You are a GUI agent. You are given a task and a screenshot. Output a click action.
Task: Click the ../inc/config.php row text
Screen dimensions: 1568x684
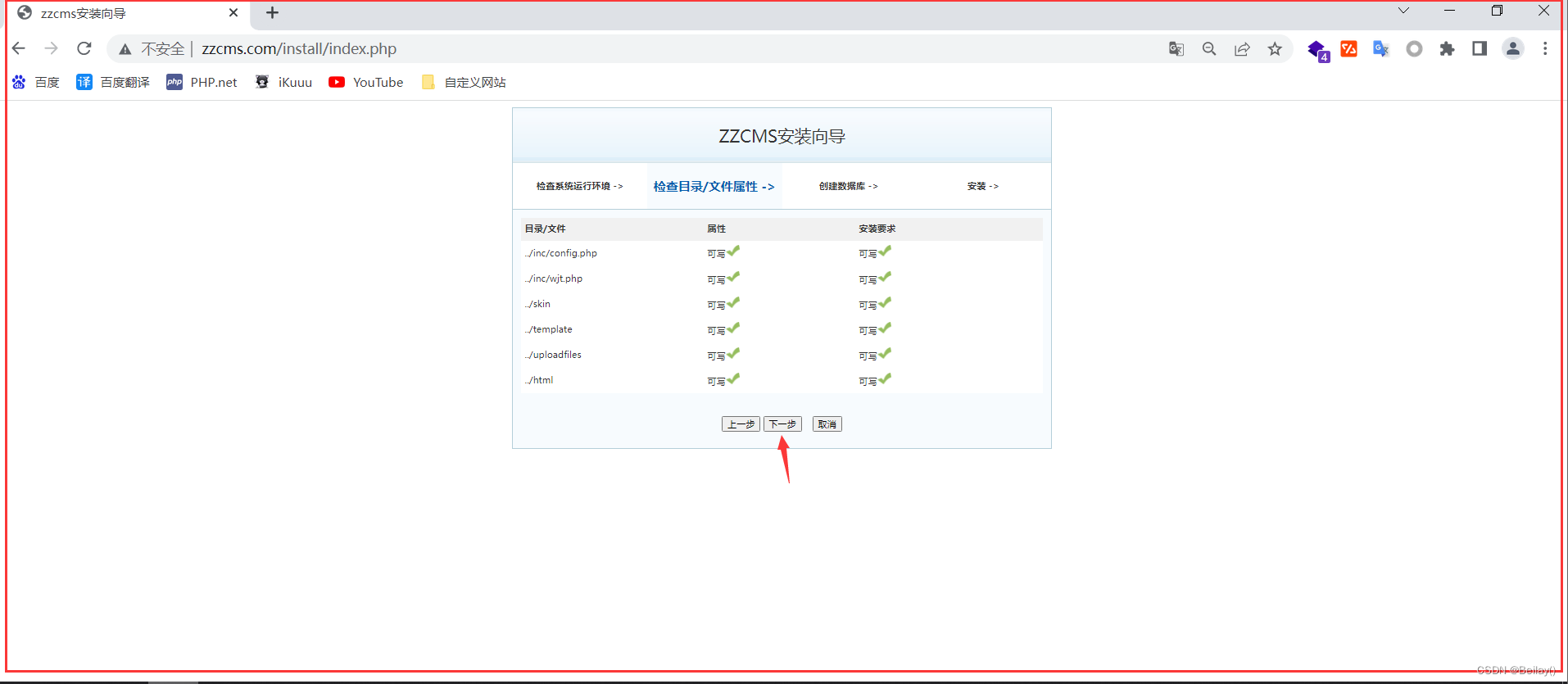tap(560, 253)
